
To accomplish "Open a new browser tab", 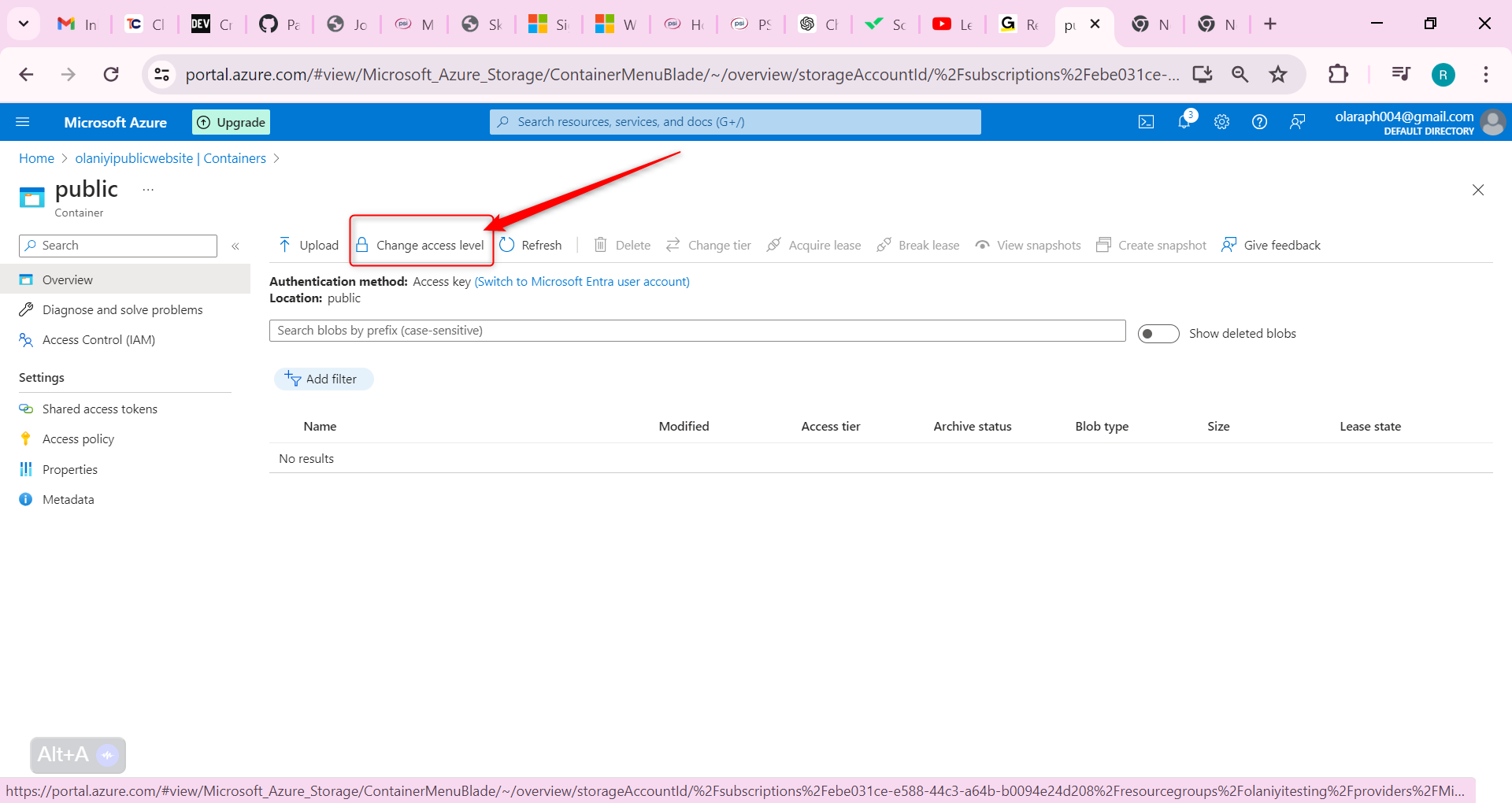I will (x=1269, y=24).
